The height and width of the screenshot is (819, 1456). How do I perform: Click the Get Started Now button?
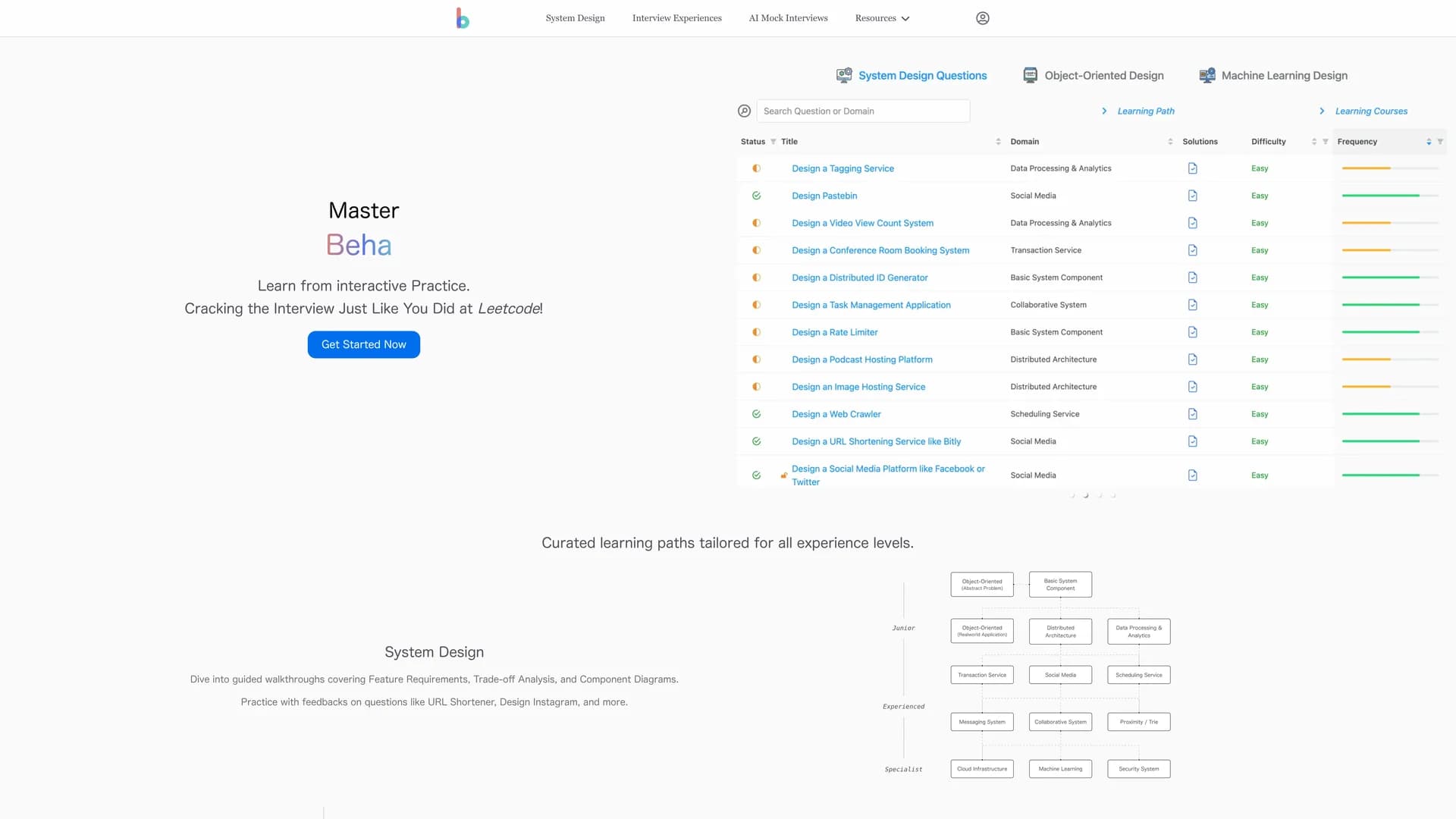[363, 344]
